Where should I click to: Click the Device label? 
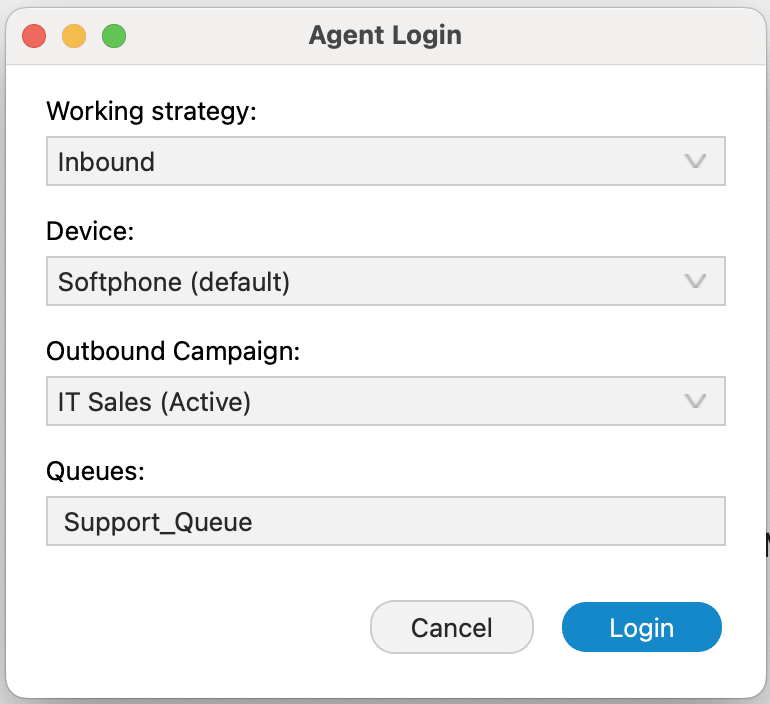click(x=90, y=231)
